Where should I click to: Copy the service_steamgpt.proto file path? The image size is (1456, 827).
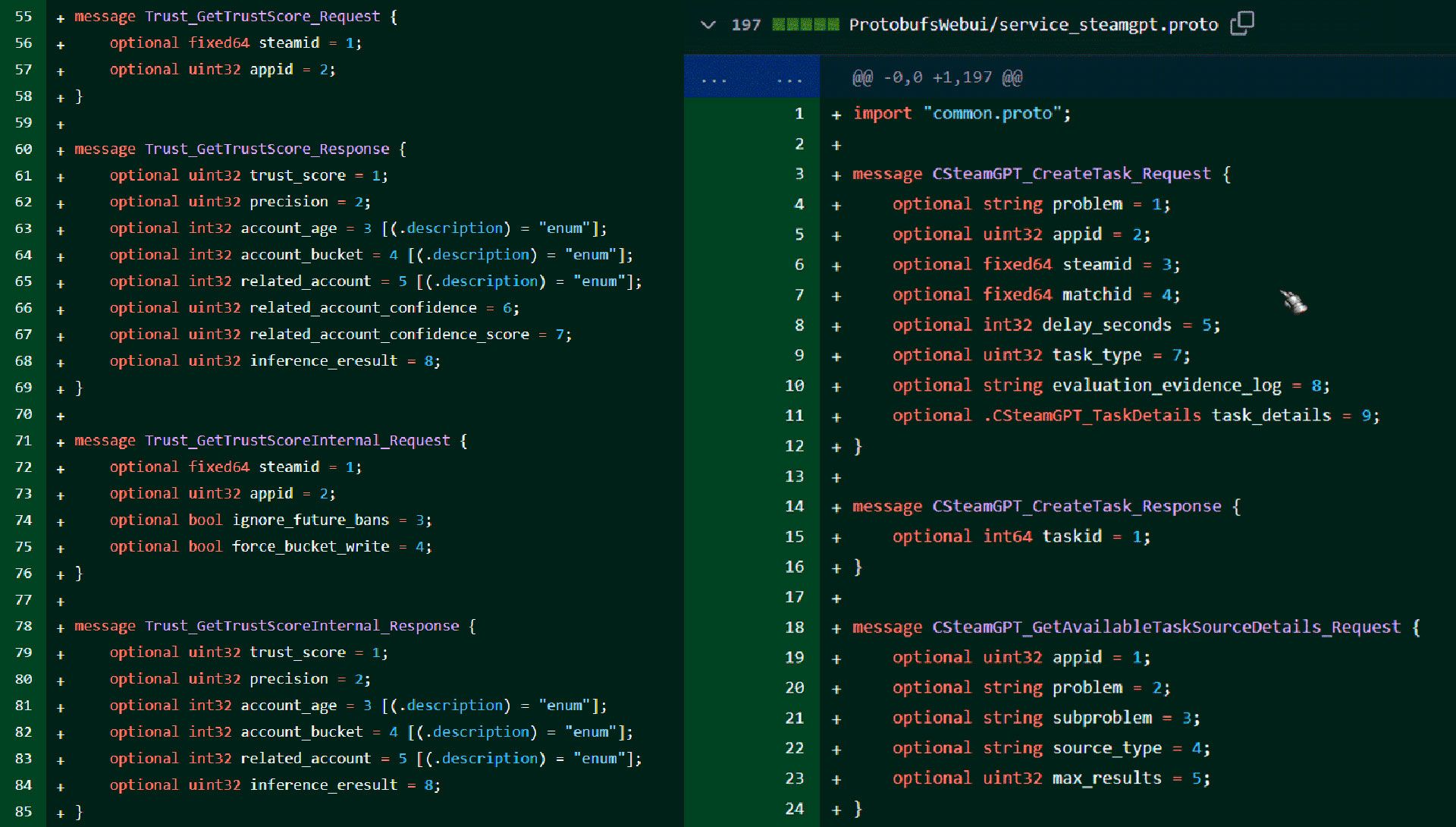pos(1241,24)
